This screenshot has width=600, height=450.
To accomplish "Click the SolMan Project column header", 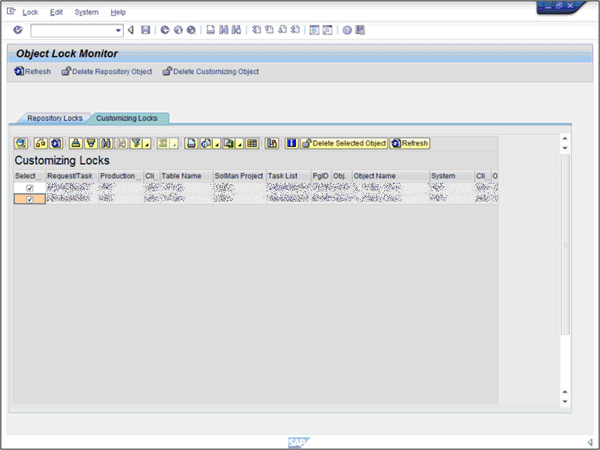I will 239,176.
